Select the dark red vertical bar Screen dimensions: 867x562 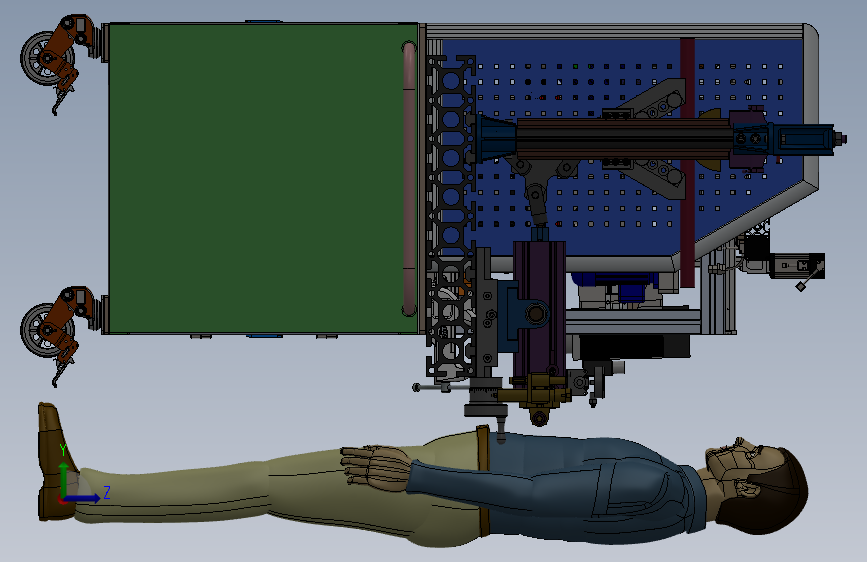[x=687, y=162]
